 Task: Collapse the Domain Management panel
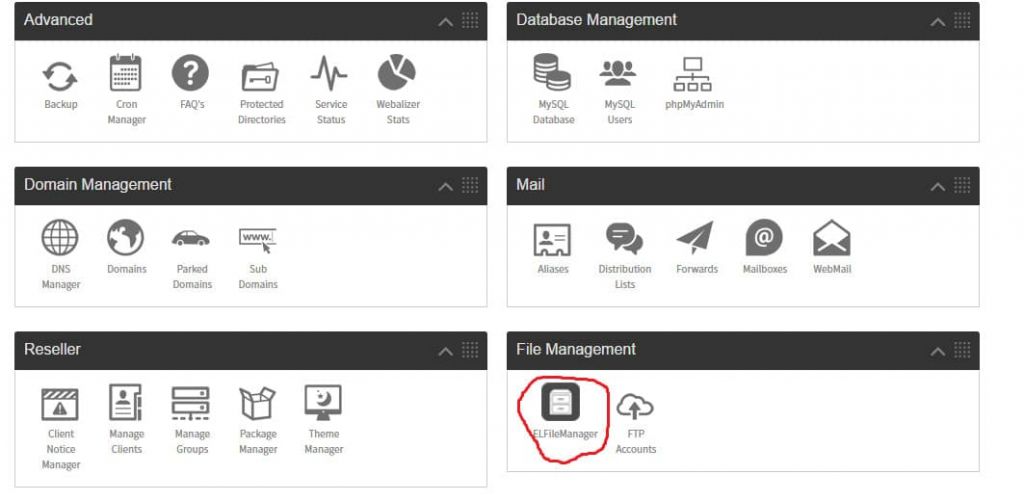click(445, 186)
